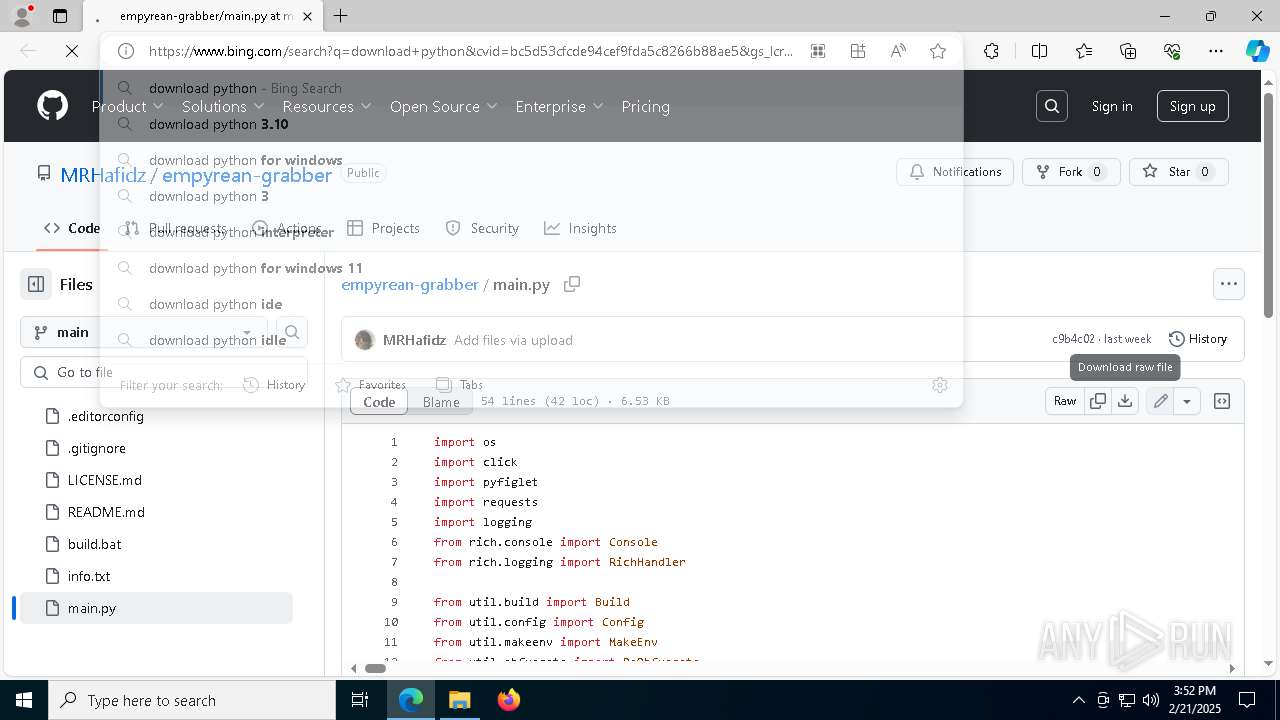
Task: Open a new browser tab
Action: click(340, 16)
